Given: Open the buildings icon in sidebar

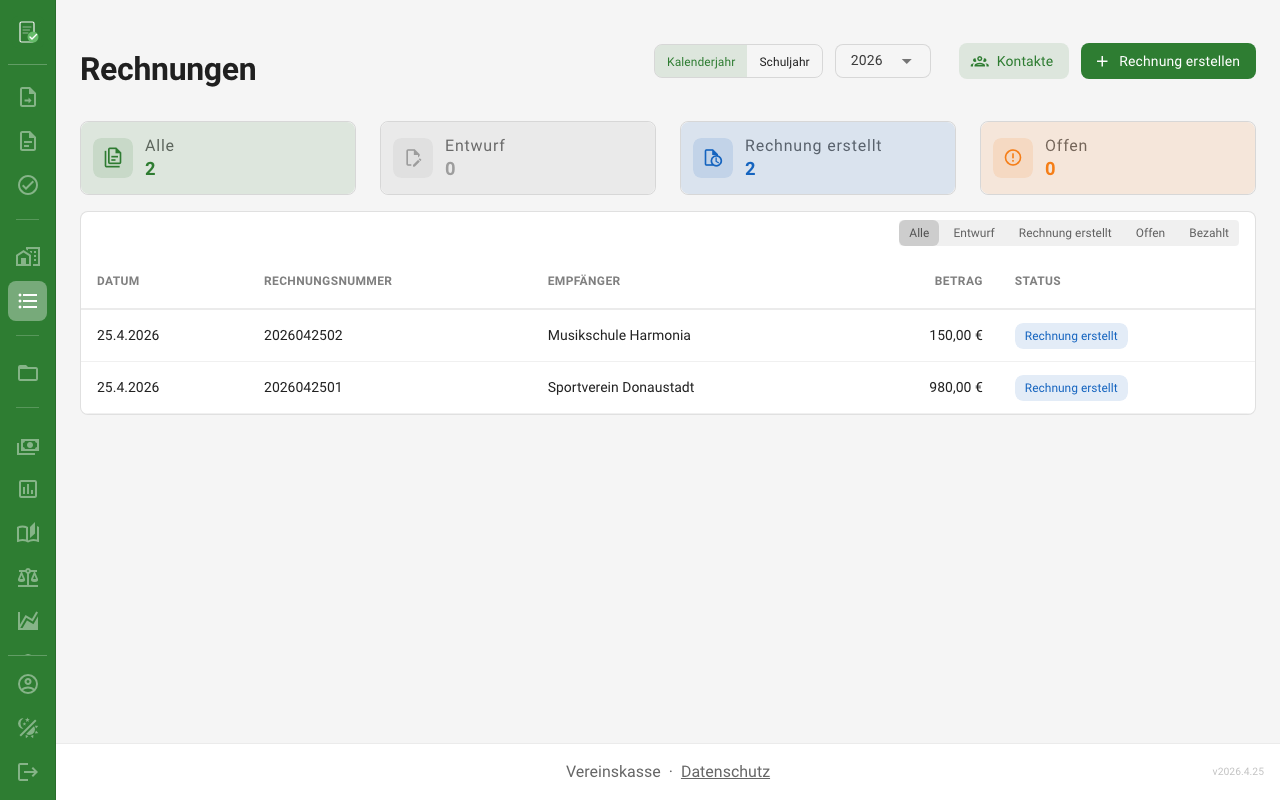Looking at the screenshot, I should pyautogui.click(x=28, y=257).
